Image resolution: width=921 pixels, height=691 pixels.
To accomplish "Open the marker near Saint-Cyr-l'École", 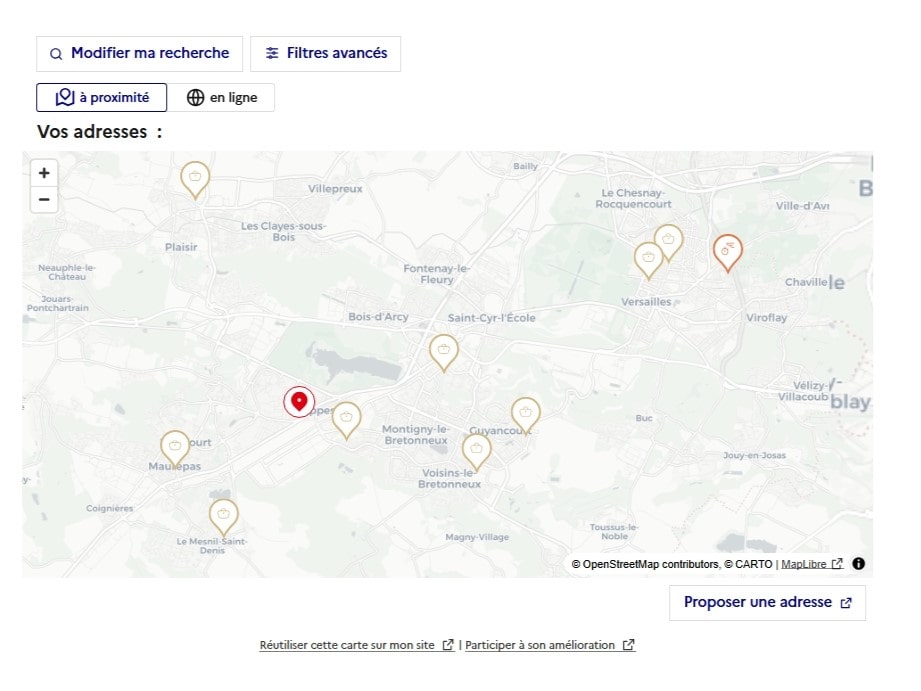I will tap(443, 351).
